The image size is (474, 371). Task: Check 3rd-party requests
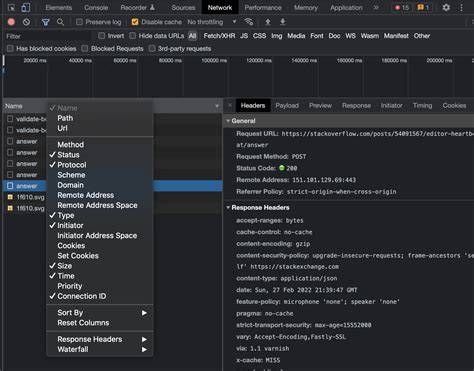(x=152, y=49)
